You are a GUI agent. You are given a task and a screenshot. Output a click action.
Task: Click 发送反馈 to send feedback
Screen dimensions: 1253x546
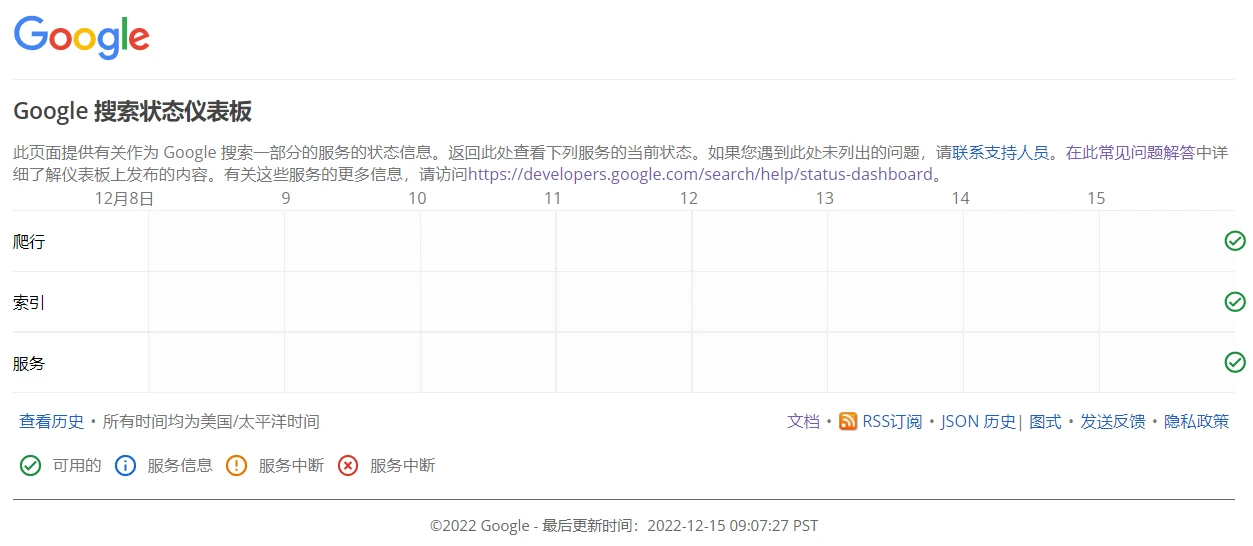pyautogui.click(x=1113, y=422)
